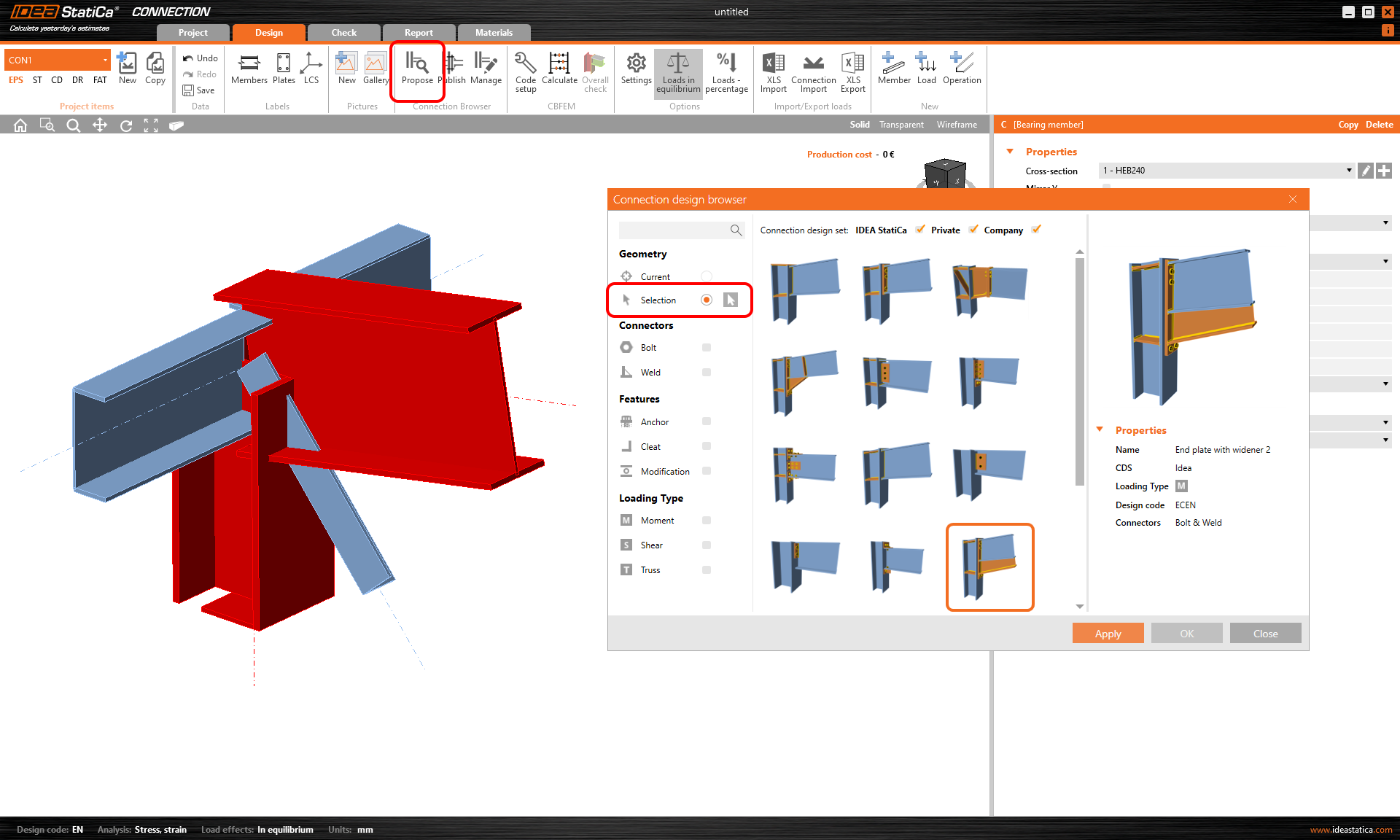1400x840 pixels.
Task: Open CON1 project item dropdown
Action: point(105,60)
